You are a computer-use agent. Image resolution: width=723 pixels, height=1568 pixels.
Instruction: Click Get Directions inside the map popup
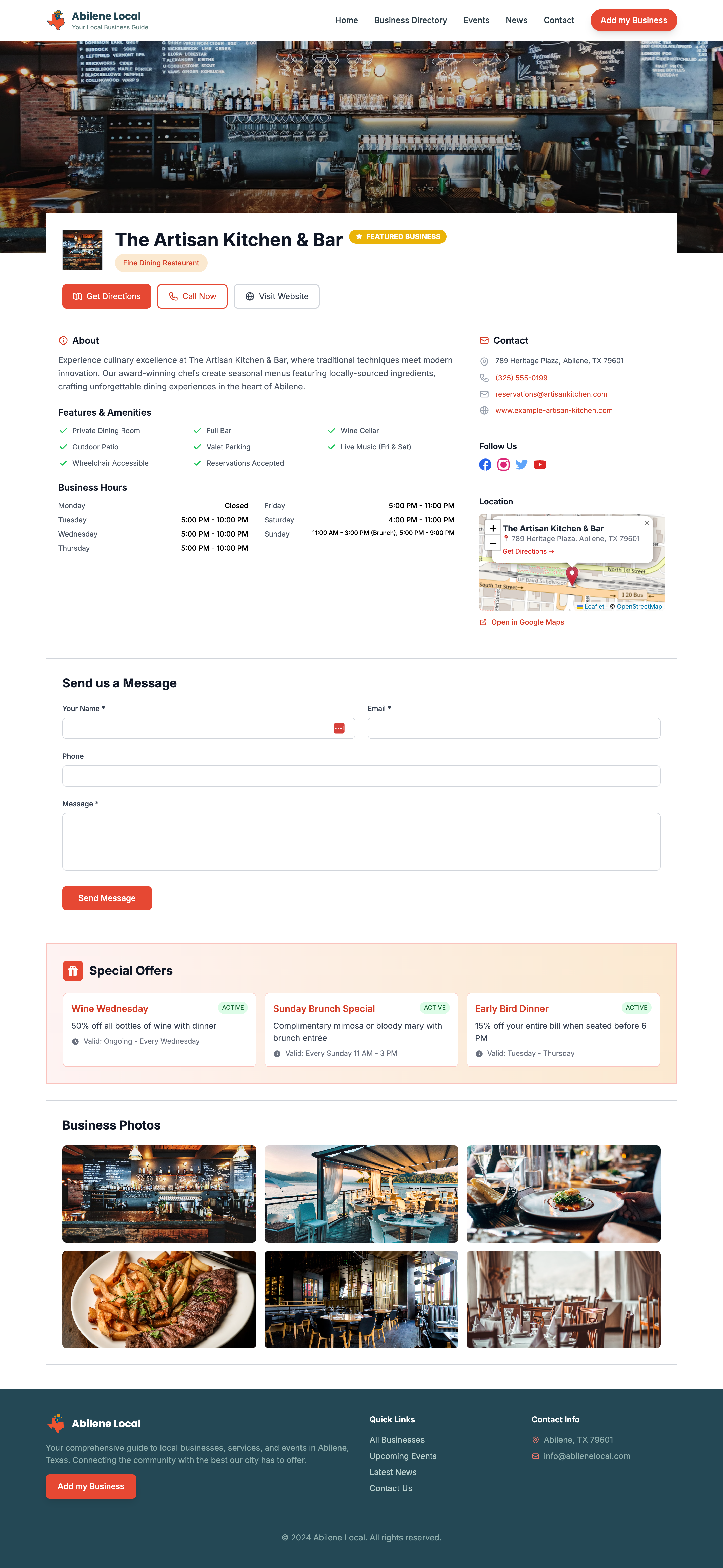[x=527, y=551]
